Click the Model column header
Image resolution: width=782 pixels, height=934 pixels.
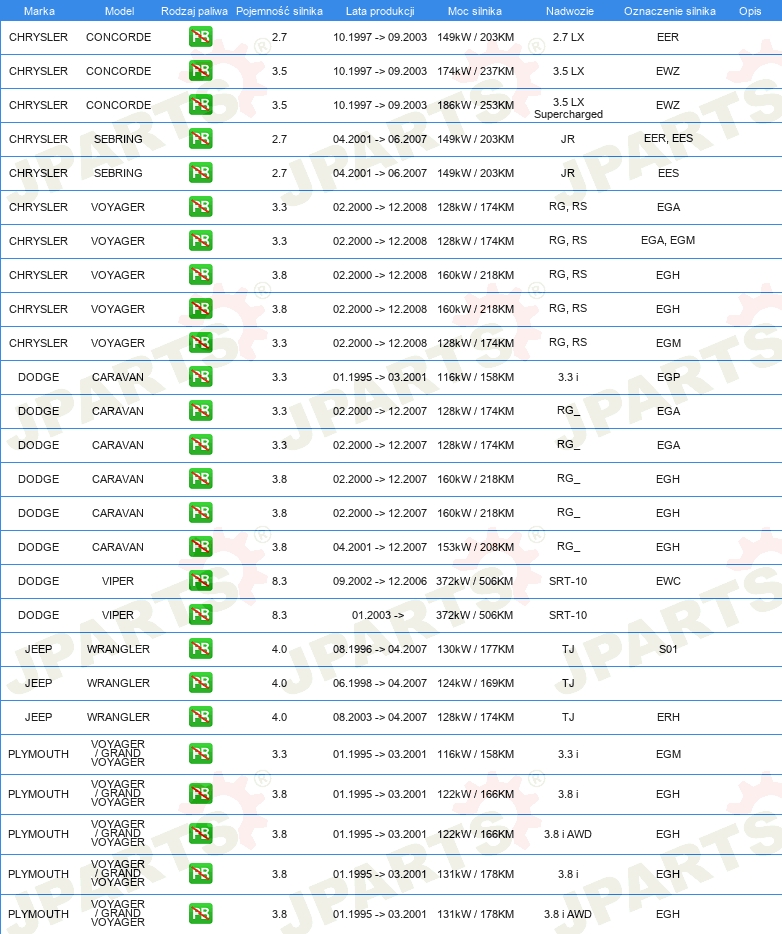(x=119, y=11)
